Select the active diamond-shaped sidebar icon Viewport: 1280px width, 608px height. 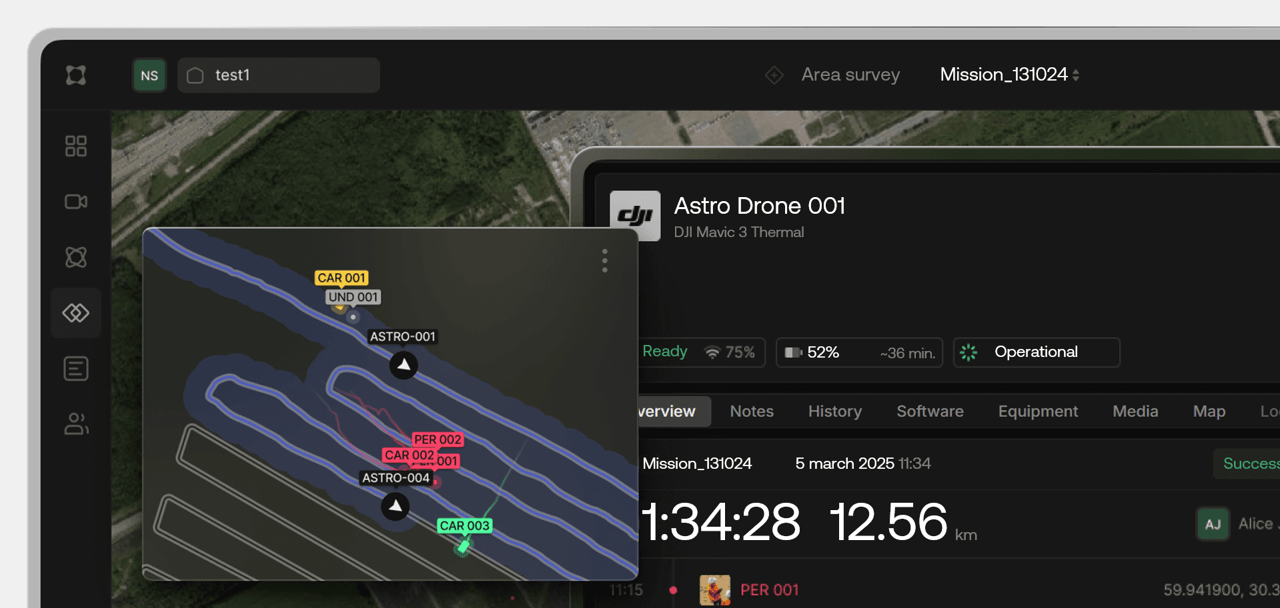(x=76, y=313)
